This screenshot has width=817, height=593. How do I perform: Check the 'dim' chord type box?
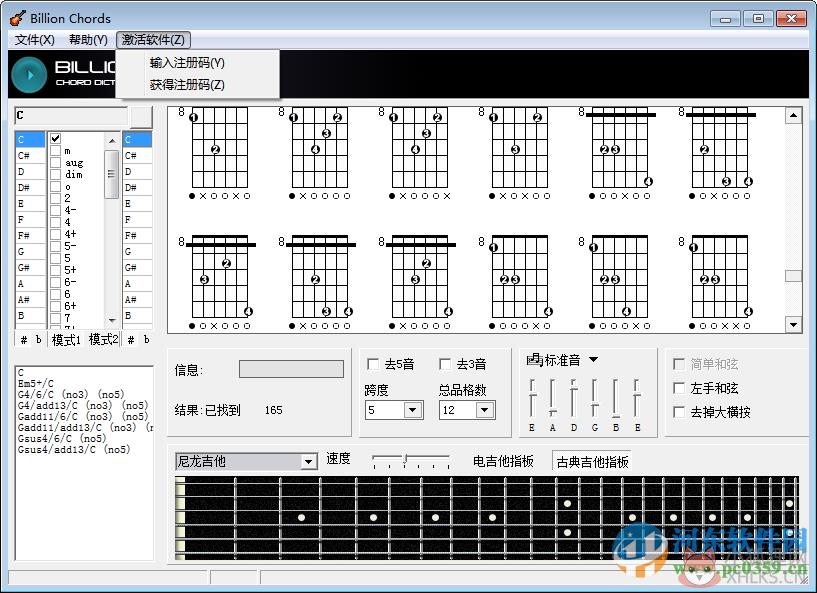point(56,175)
